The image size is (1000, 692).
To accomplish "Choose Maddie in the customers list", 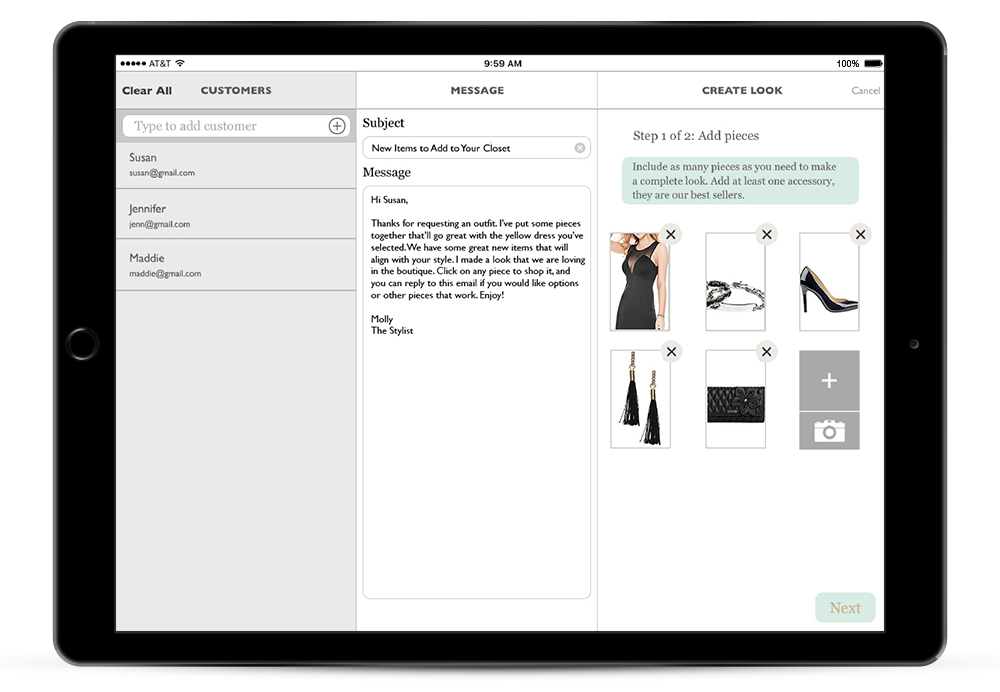I will [x=235, y=265].
